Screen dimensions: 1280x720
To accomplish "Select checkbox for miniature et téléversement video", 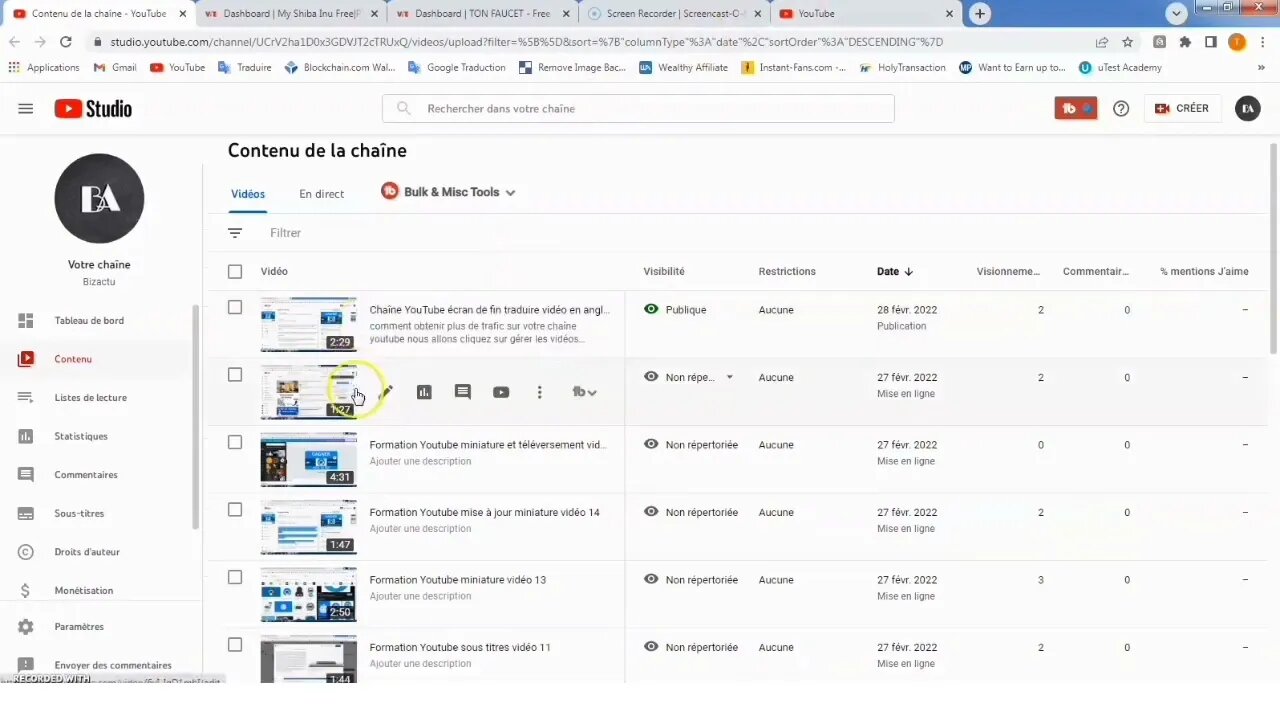I will coord(235,443).
